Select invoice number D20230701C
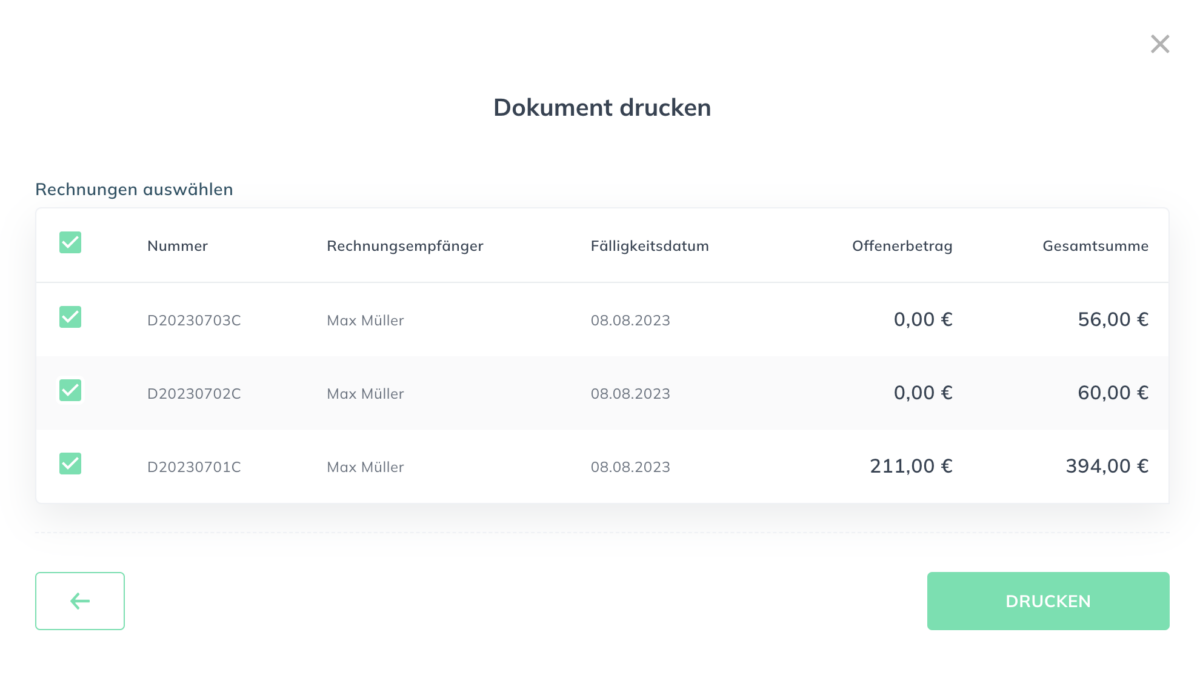 coord(194,467)
